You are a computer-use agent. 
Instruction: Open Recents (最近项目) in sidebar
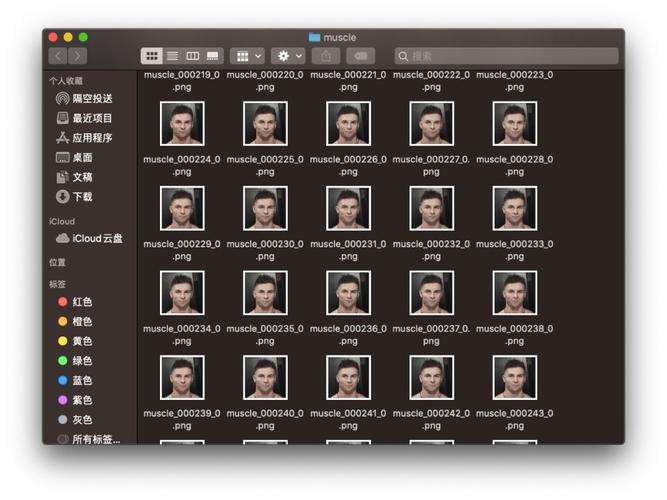click(84, 118)
